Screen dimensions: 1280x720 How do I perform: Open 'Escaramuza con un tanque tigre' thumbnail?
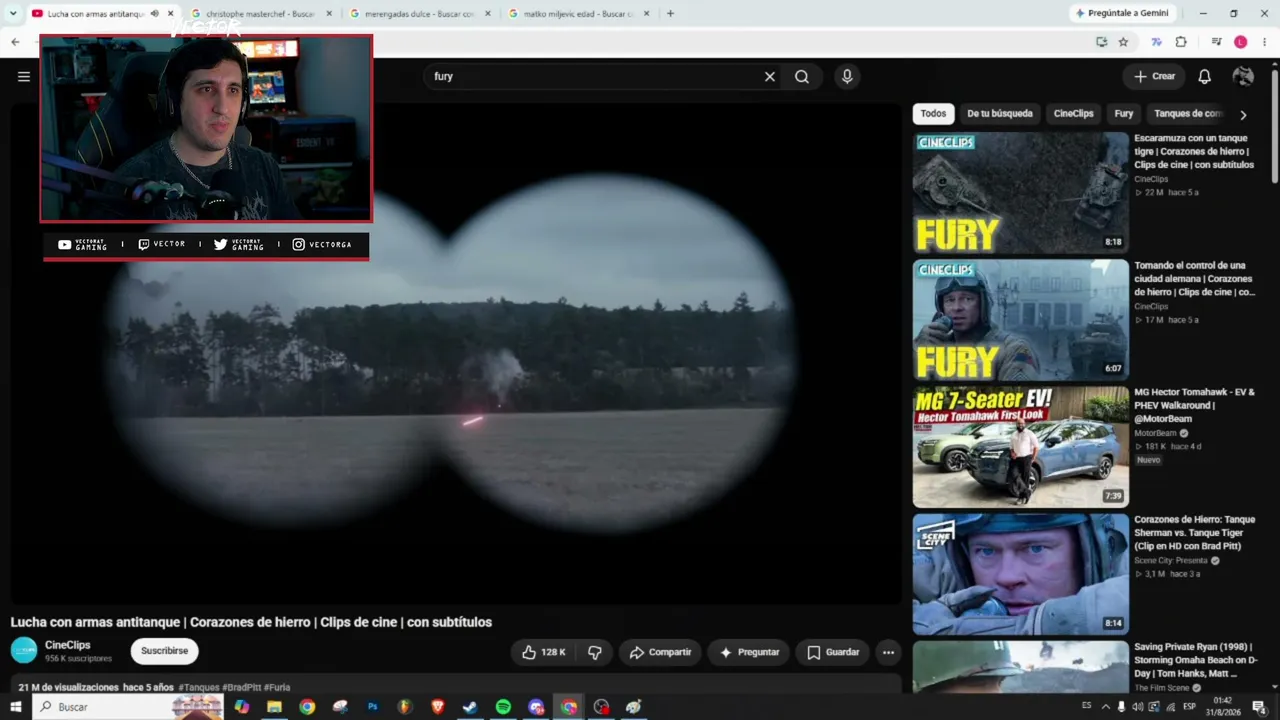coord(1020,193)
